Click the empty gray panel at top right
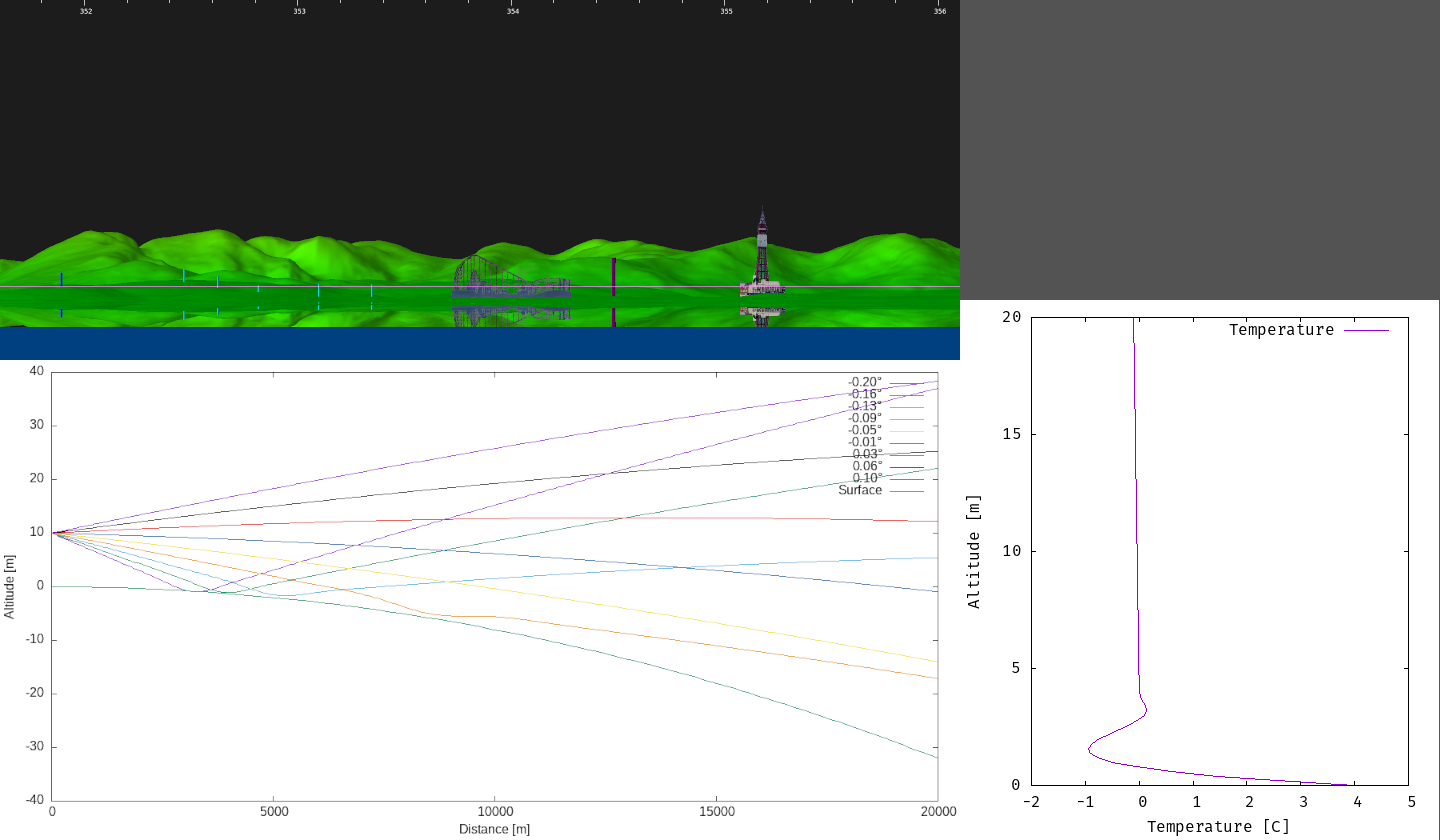 coord(1200,150)
